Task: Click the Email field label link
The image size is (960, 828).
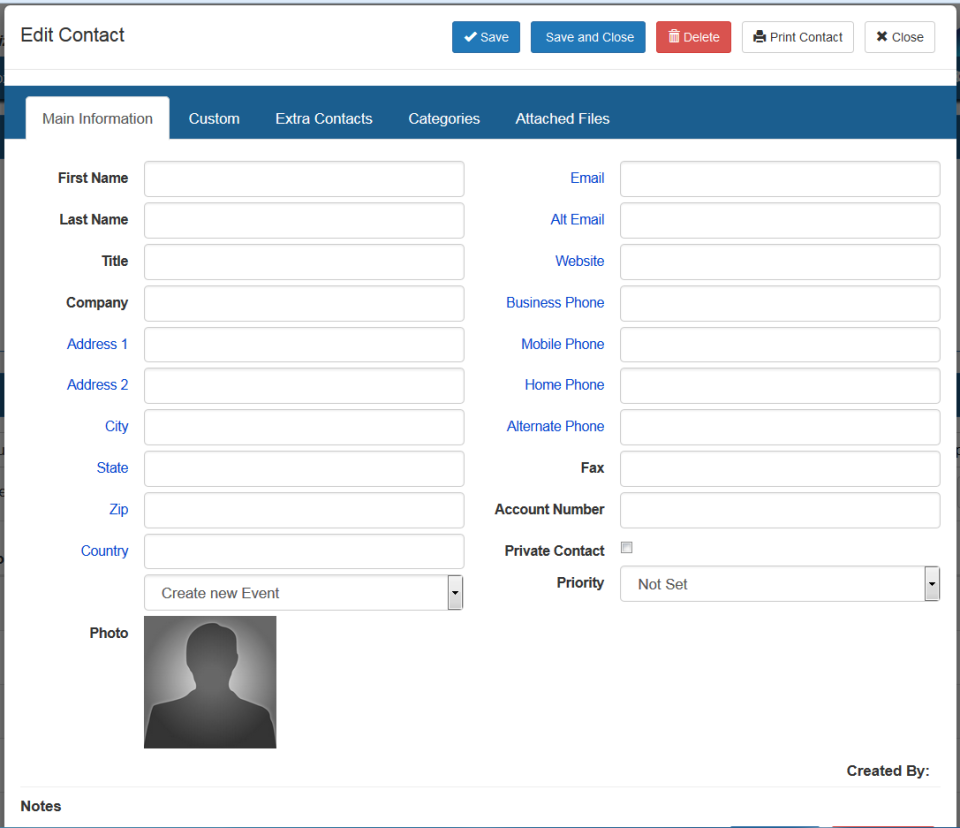Action: point(587,178)
